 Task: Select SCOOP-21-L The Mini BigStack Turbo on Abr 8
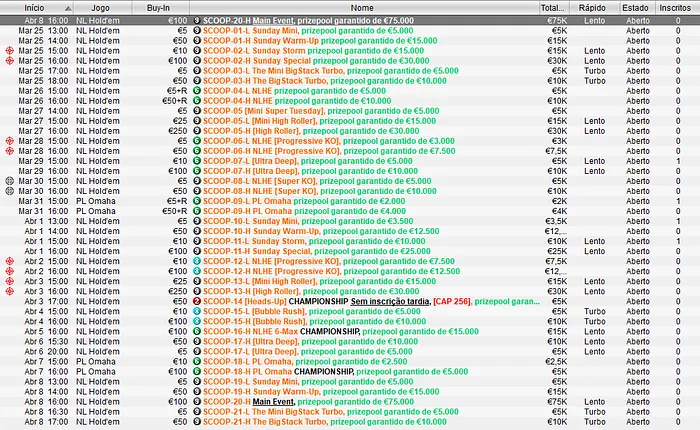click(350, 412)
